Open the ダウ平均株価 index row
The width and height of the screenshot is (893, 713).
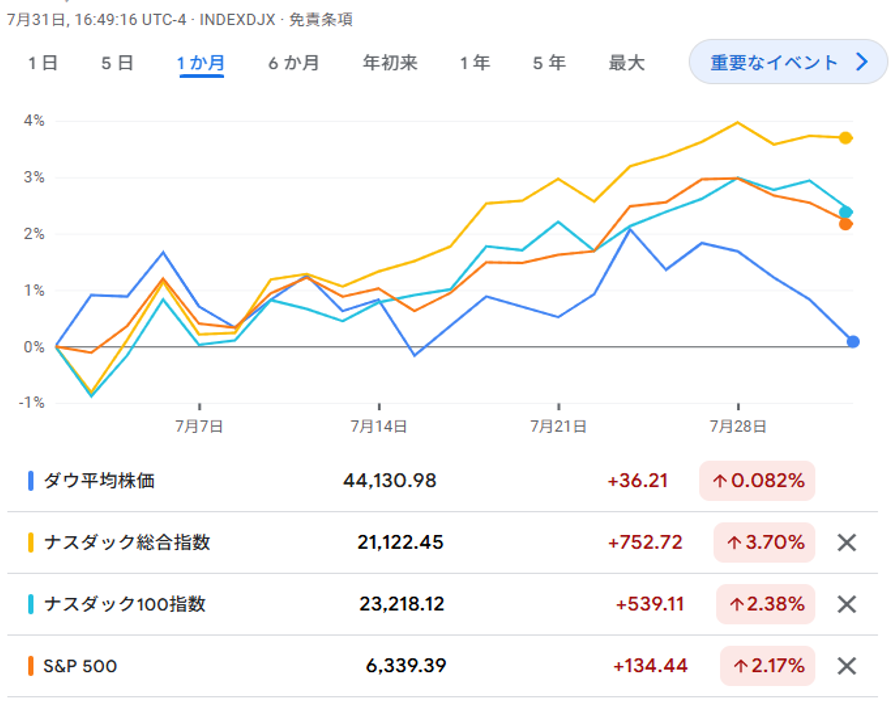[99, 481]
